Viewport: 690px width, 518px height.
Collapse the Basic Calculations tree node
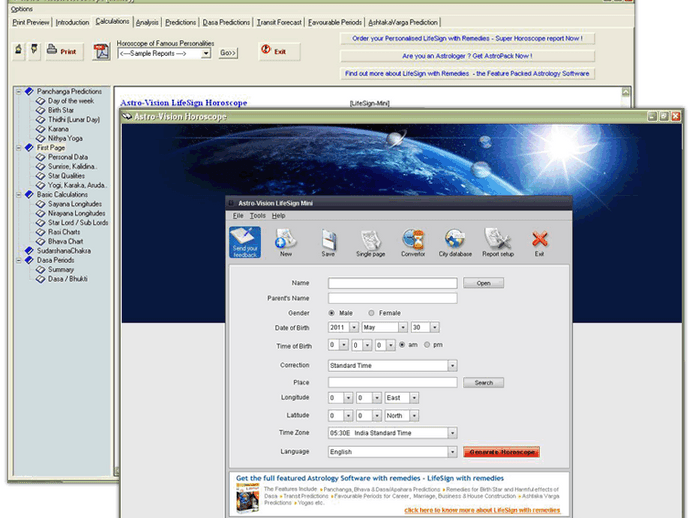(x=18, y=195)
